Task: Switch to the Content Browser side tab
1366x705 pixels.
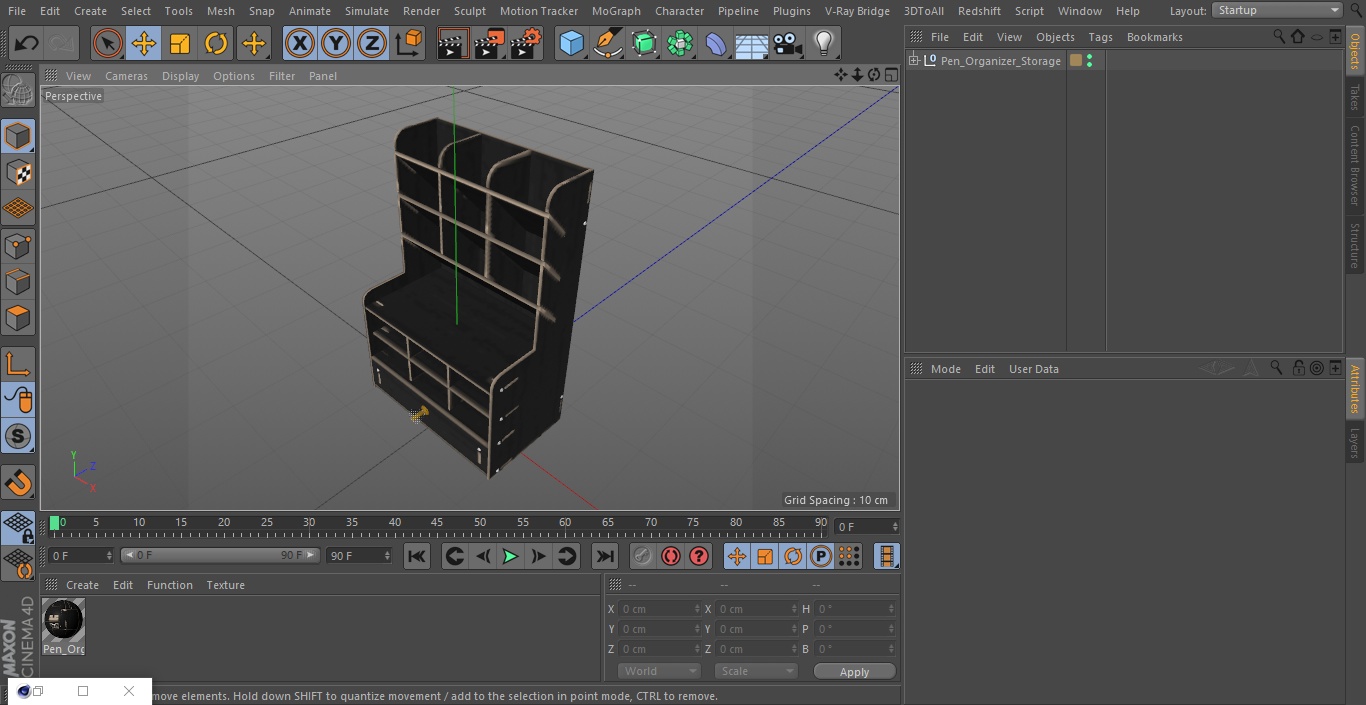Action: pyautogui.click(x=1355, y=165)
